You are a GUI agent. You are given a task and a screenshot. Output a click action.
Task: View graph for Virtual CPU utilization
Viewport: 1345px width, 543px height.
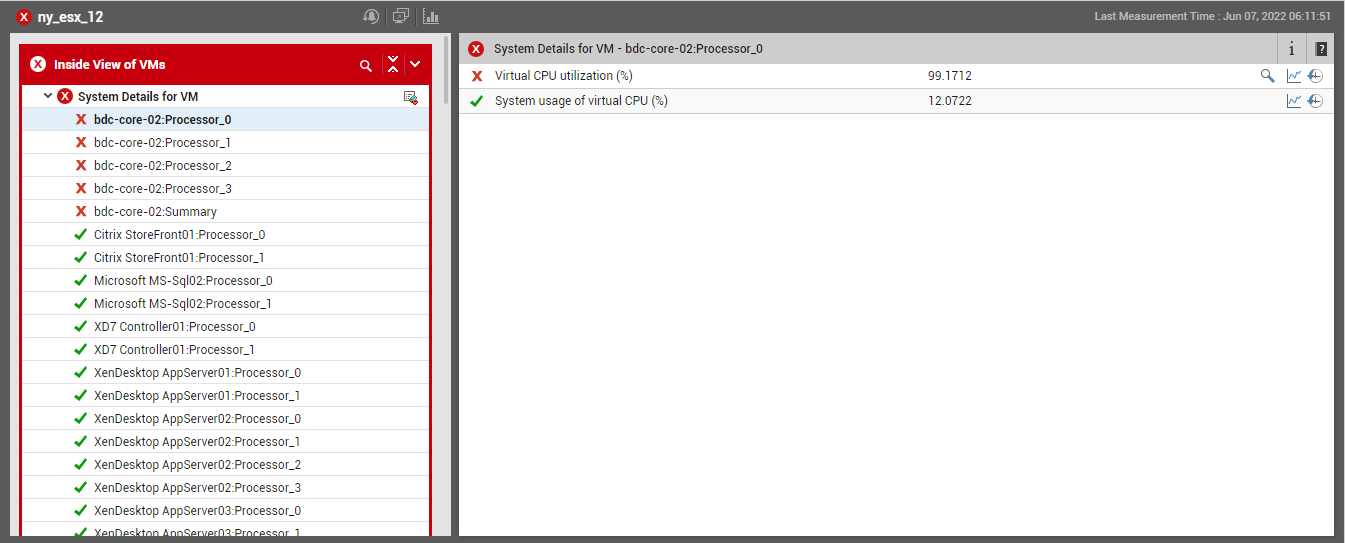click(x=1294, y=76)
